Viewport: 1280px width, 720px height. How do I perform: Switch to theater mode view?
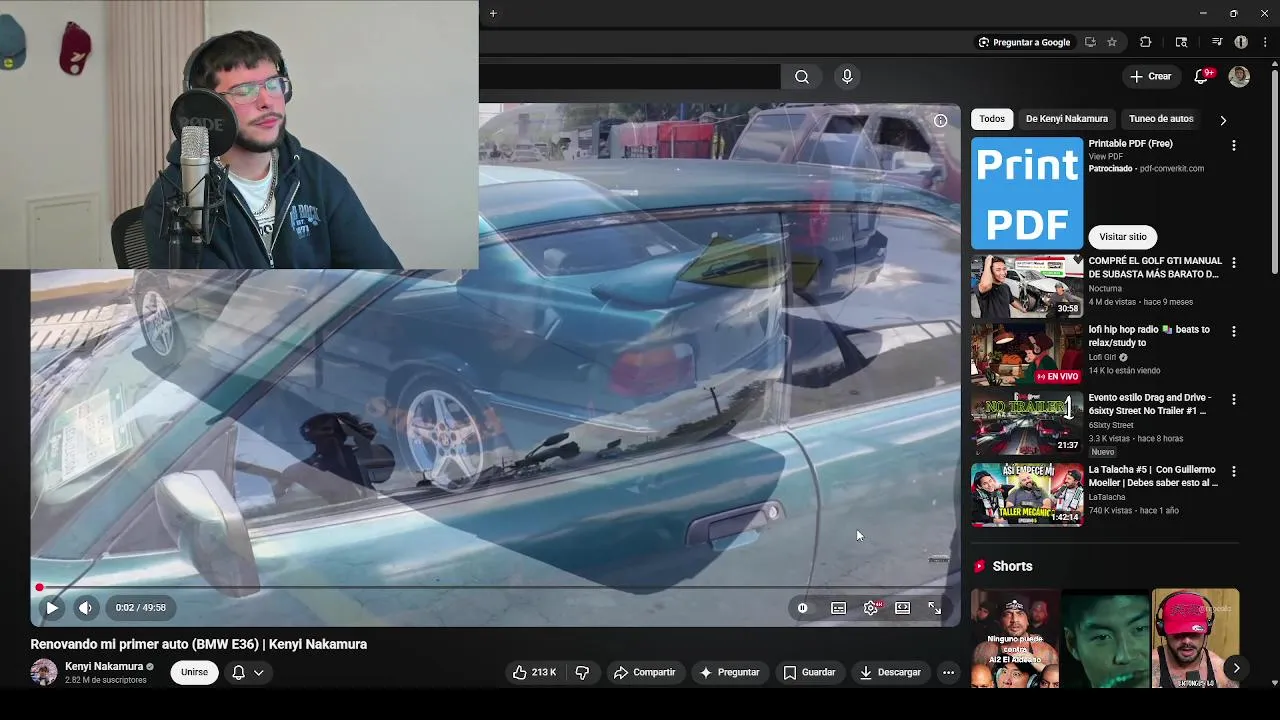pos(903,607)
